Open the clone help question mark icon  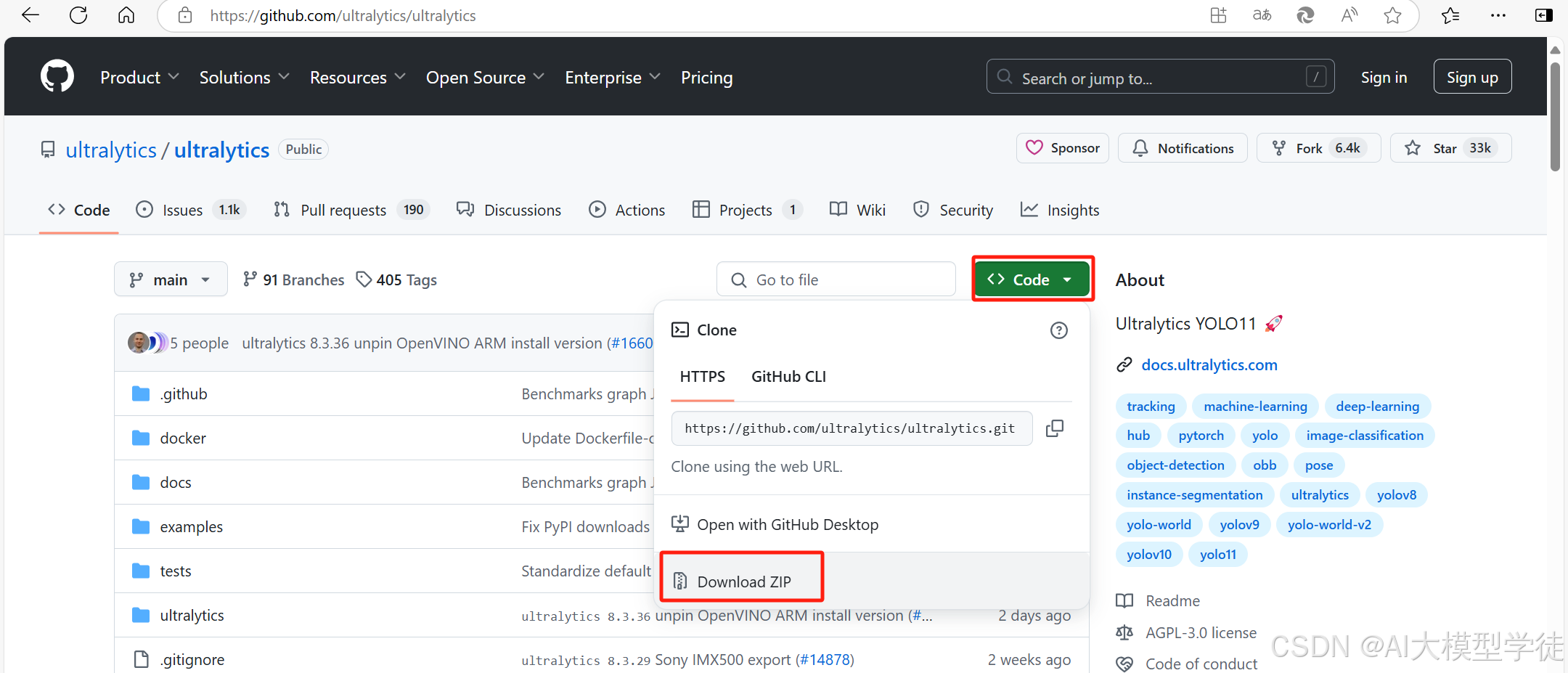coord(1059,330)
